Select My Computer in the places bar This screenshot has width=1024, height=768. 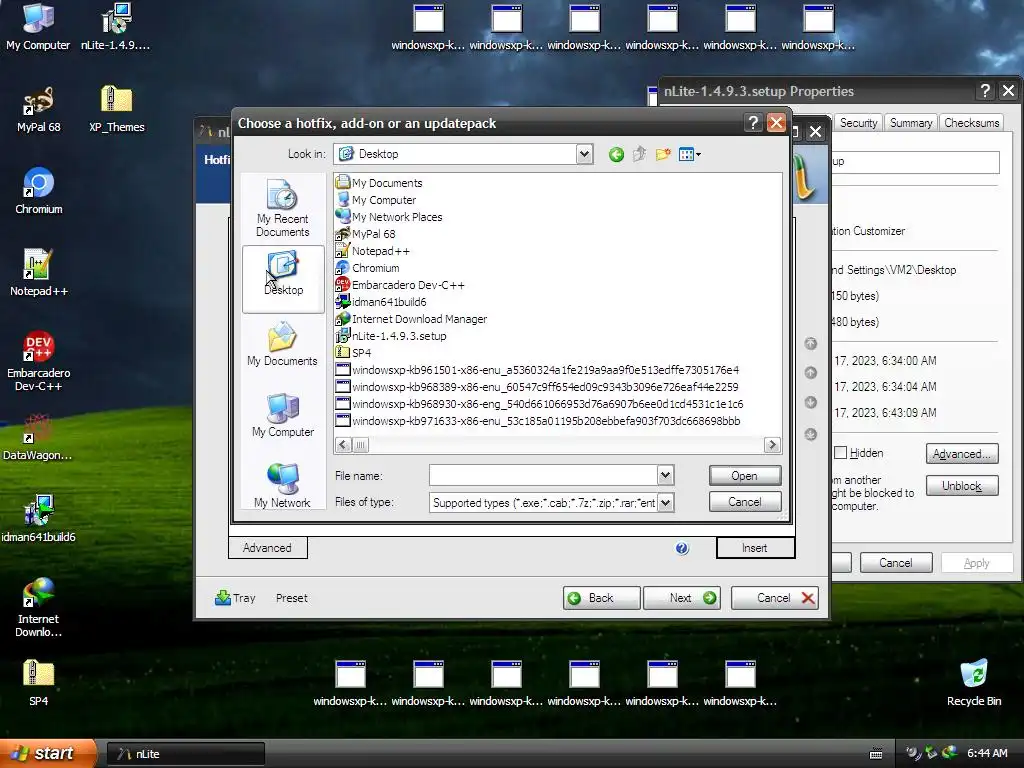[x=283, y=415]
